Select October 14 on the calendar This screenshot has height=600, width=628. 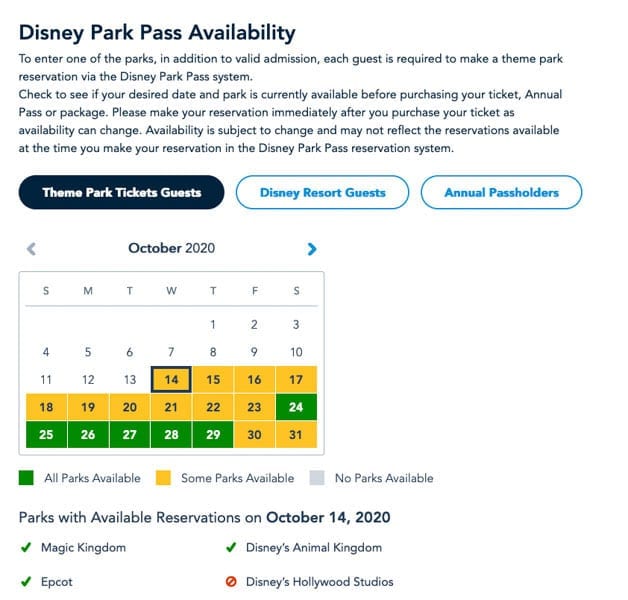[x=170, y=380]
